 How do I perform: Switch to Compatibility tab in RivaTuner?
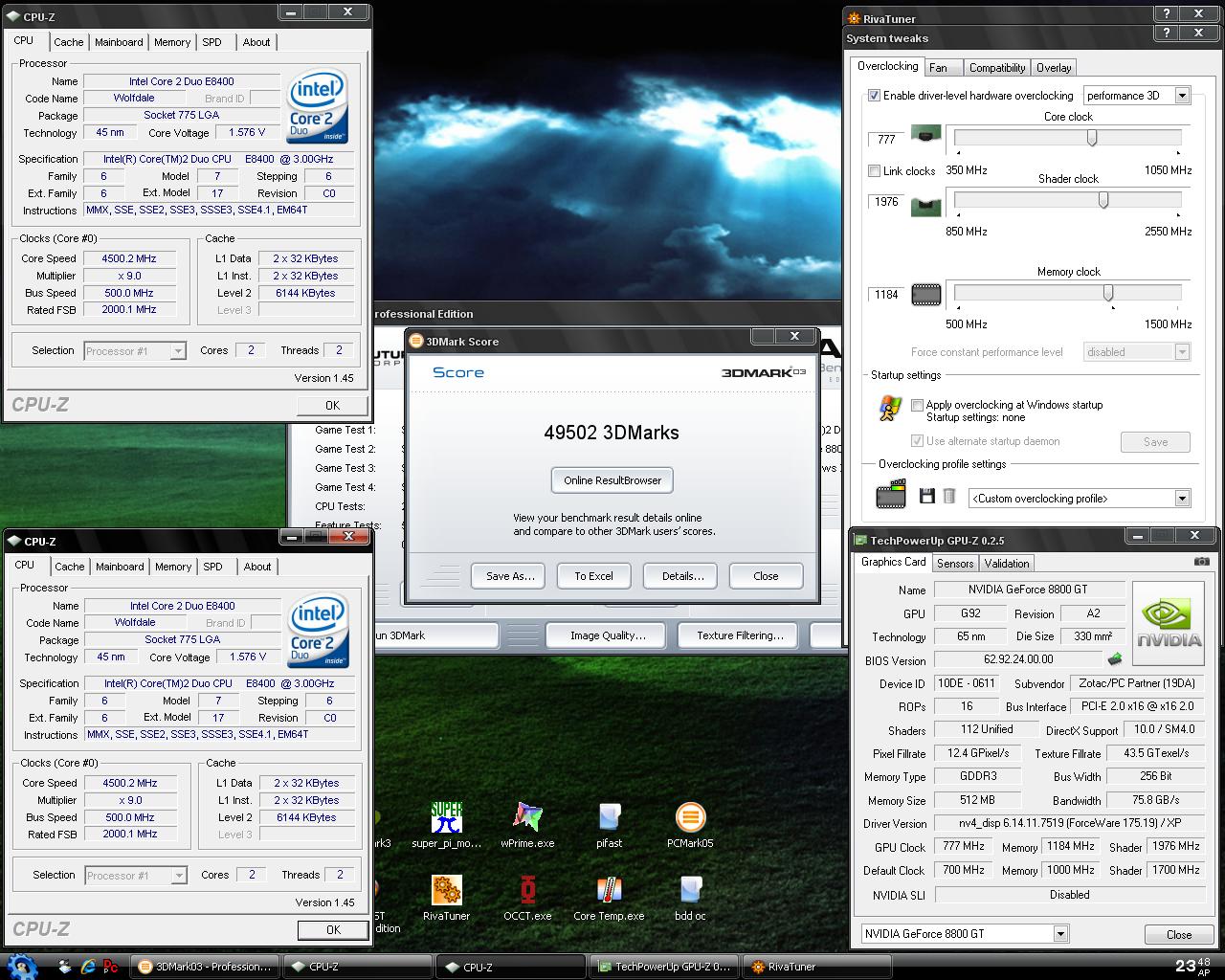coord(997,68)
